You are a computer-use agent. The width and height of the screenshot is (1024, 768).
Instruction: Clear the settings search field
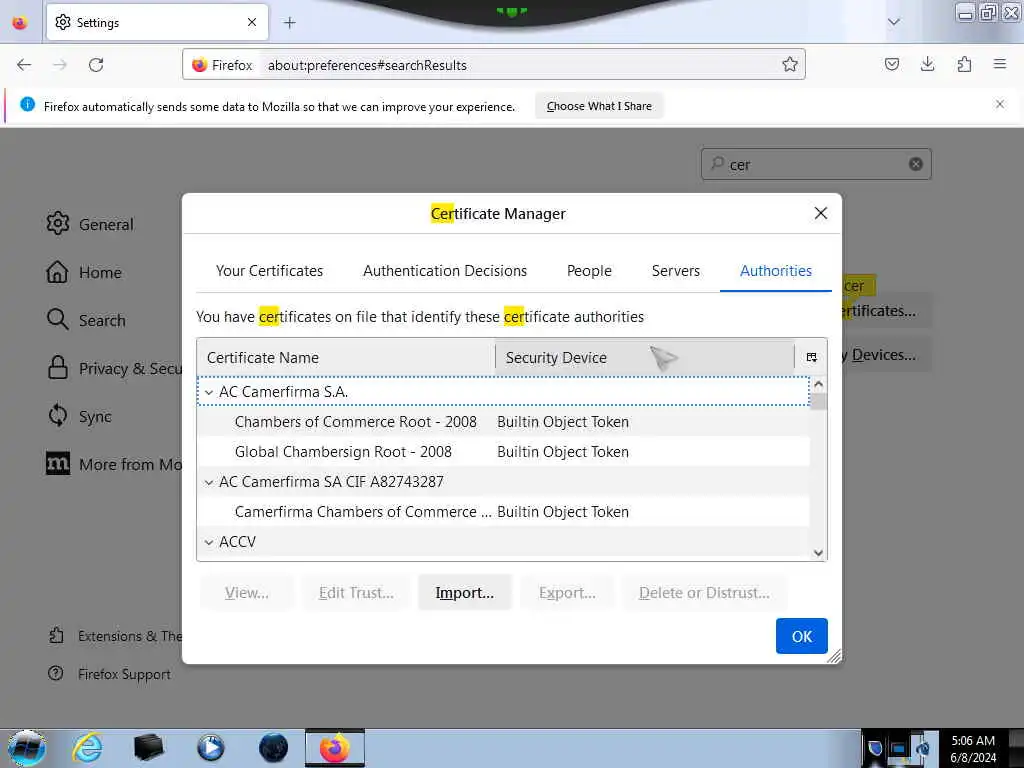916,164
